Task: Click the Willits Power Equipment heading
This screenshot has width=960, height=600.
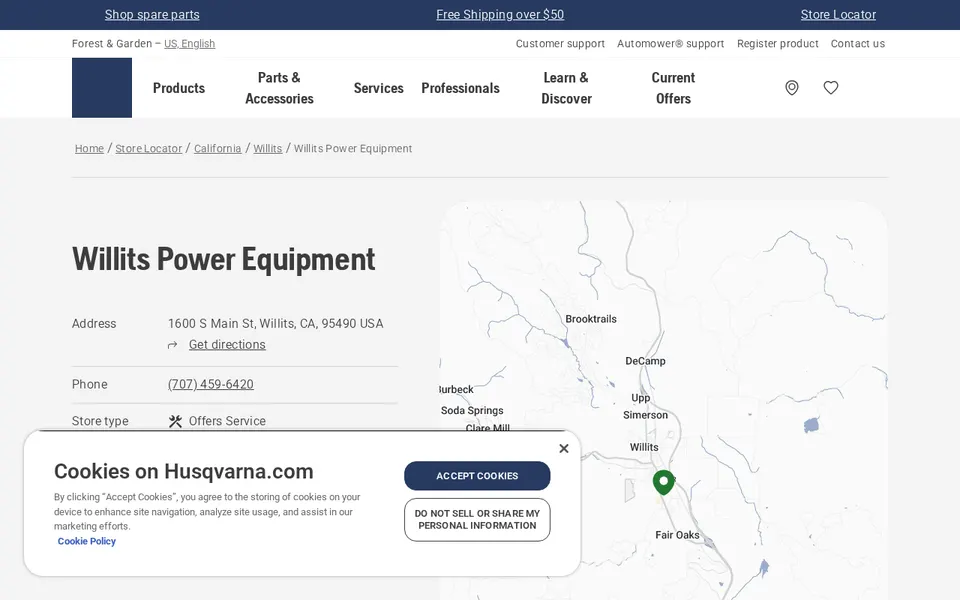Action: pos(223,259)
